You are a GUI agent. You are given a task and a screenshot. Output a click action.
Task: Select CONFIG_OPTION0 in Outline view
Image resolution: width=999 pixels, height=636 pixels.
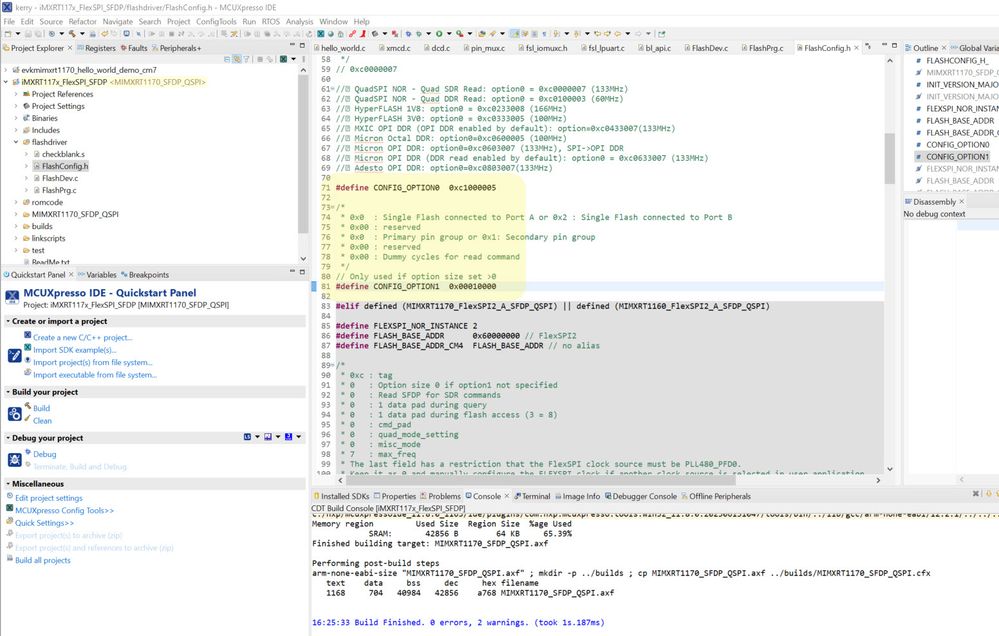(x=957, y=145)
